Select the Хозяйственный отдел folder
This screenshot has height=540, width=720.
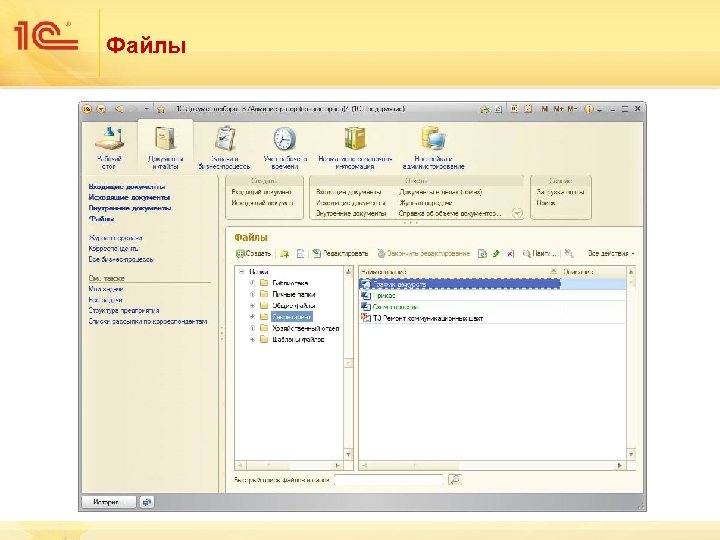click(x=306, y=328)
